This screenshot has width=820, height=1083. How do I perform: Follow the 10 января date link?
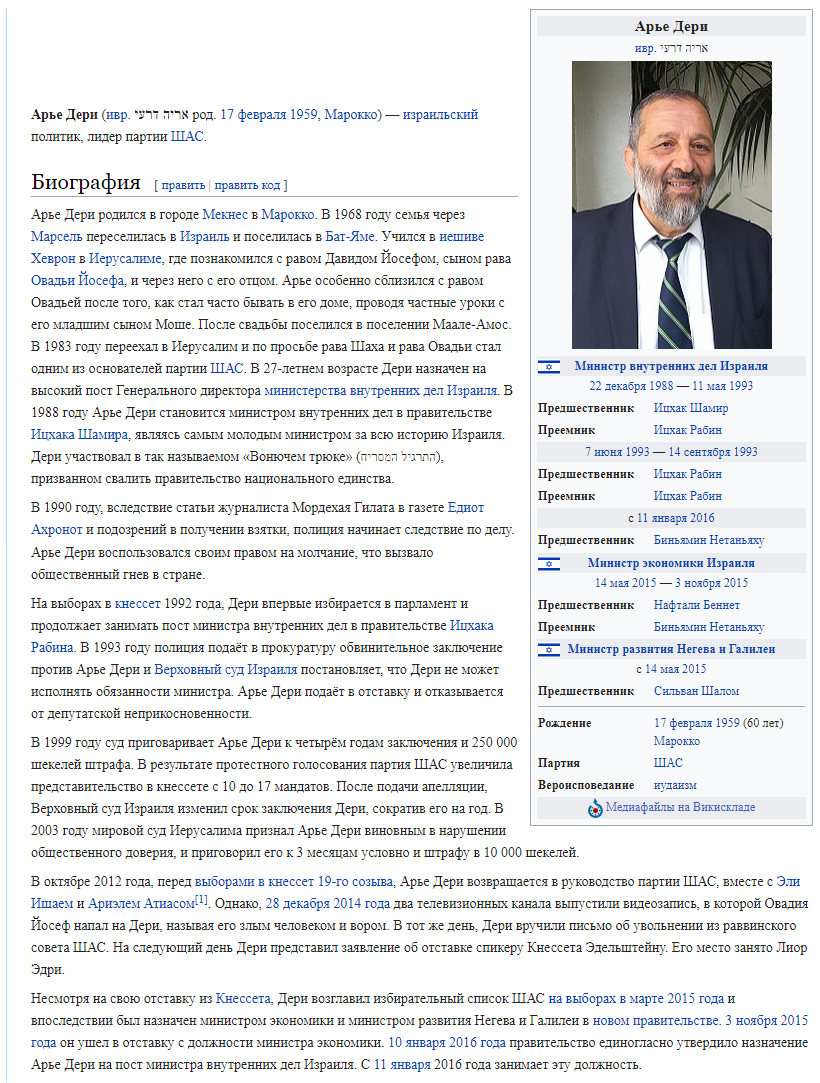click(417, 1044)
